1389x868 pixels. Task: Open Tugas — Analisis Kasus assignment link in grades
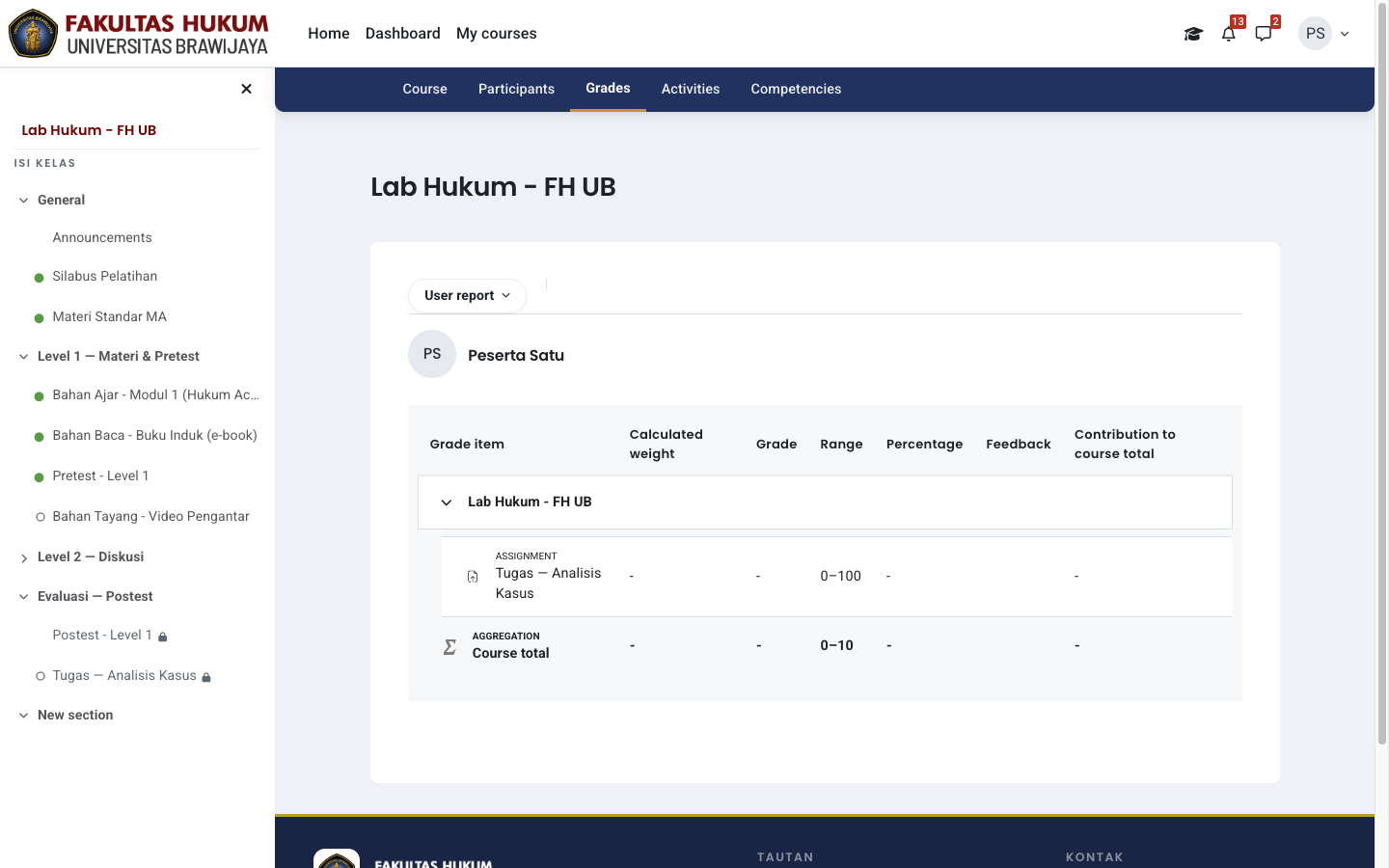click(x=548, y=583)
